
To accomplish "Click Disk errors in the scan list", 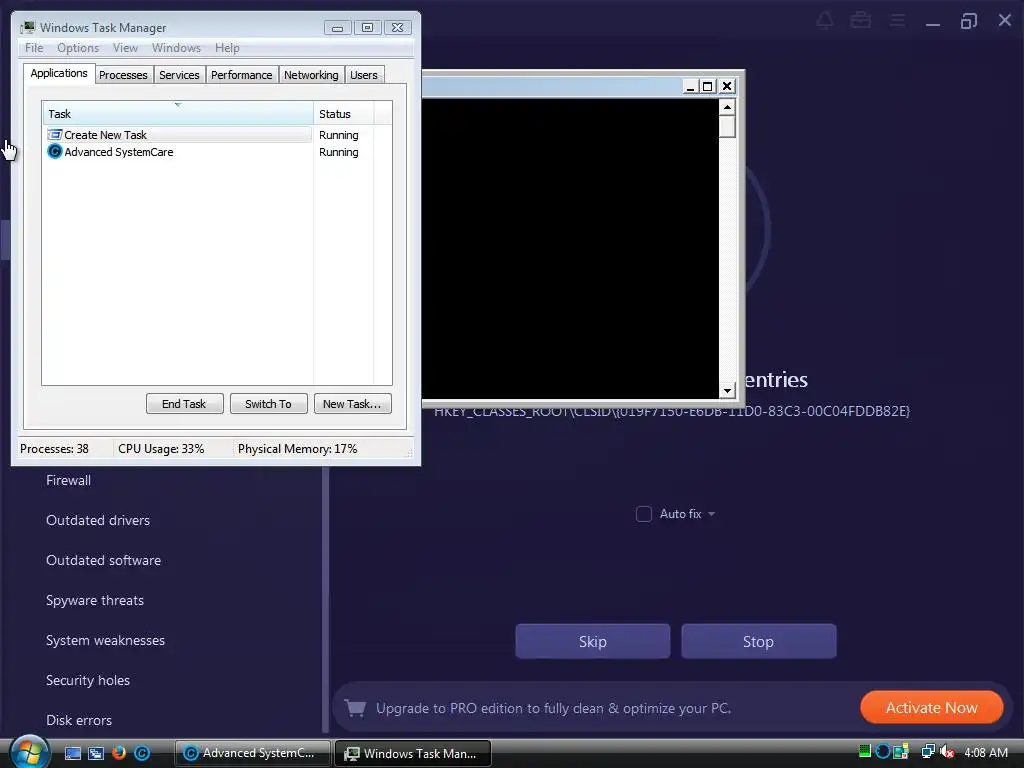I will coord(78,720).
